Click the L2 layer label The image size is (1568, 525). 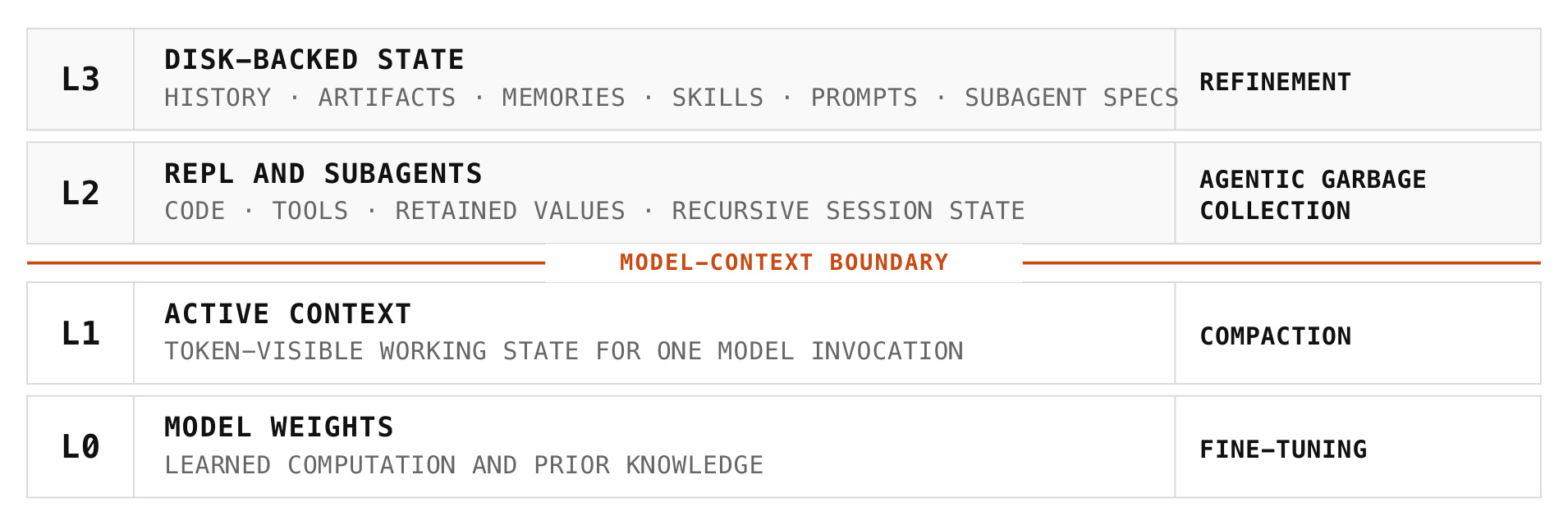(x=80, y=194)
